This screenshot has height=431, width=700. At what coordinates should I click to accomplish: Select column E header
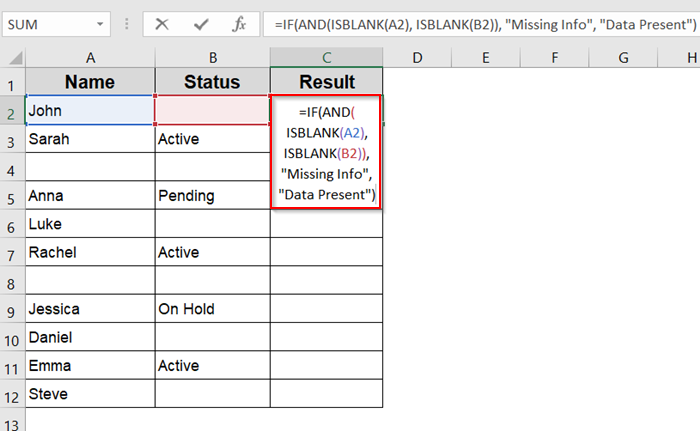[x=486, y=58]
